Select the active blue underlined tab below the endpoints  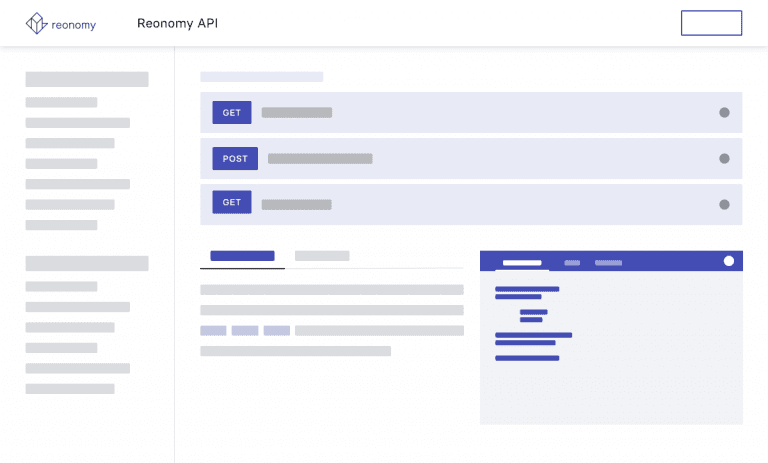point(242,256)
